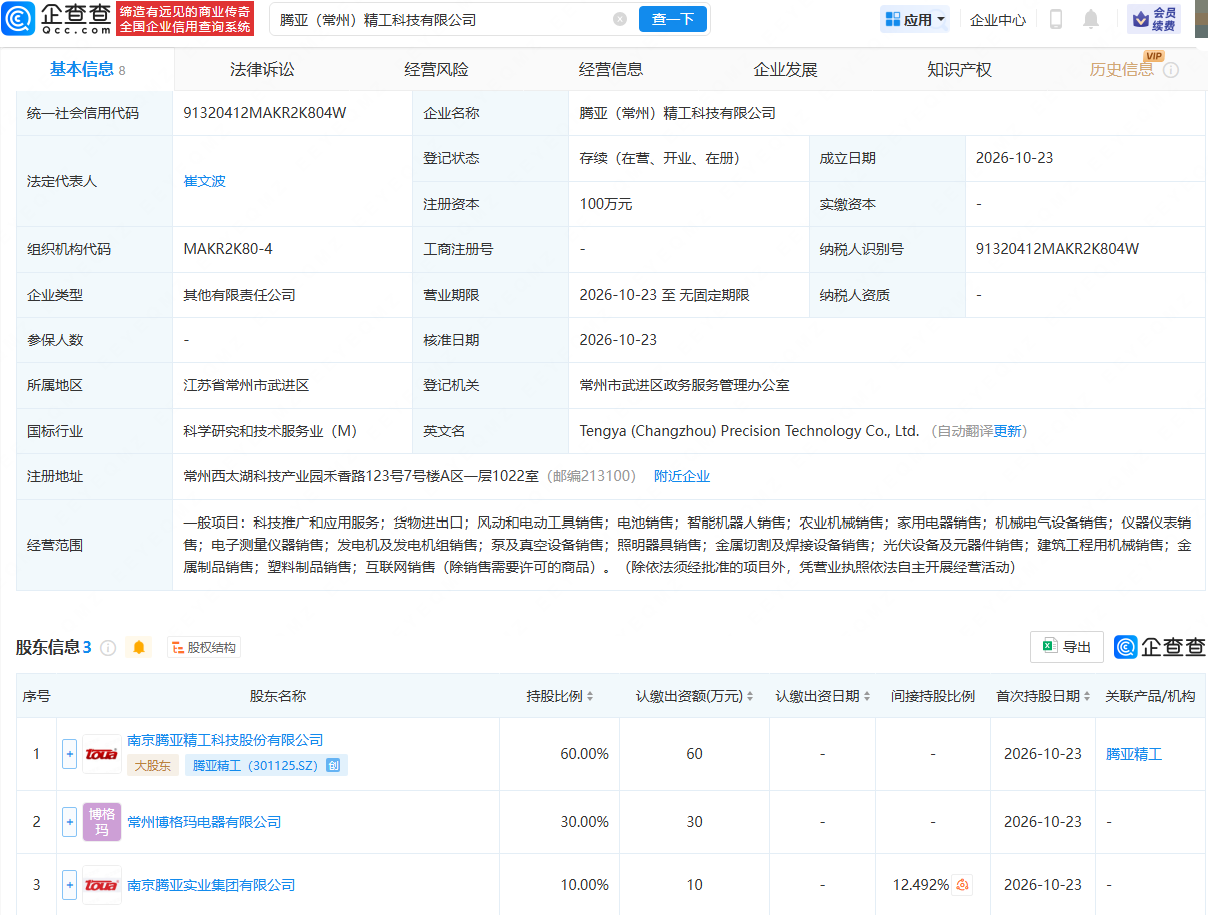This screenshot has width=1208, height=915.
Task: Switch to the 基本信息 tab
Action: point(88,69)
